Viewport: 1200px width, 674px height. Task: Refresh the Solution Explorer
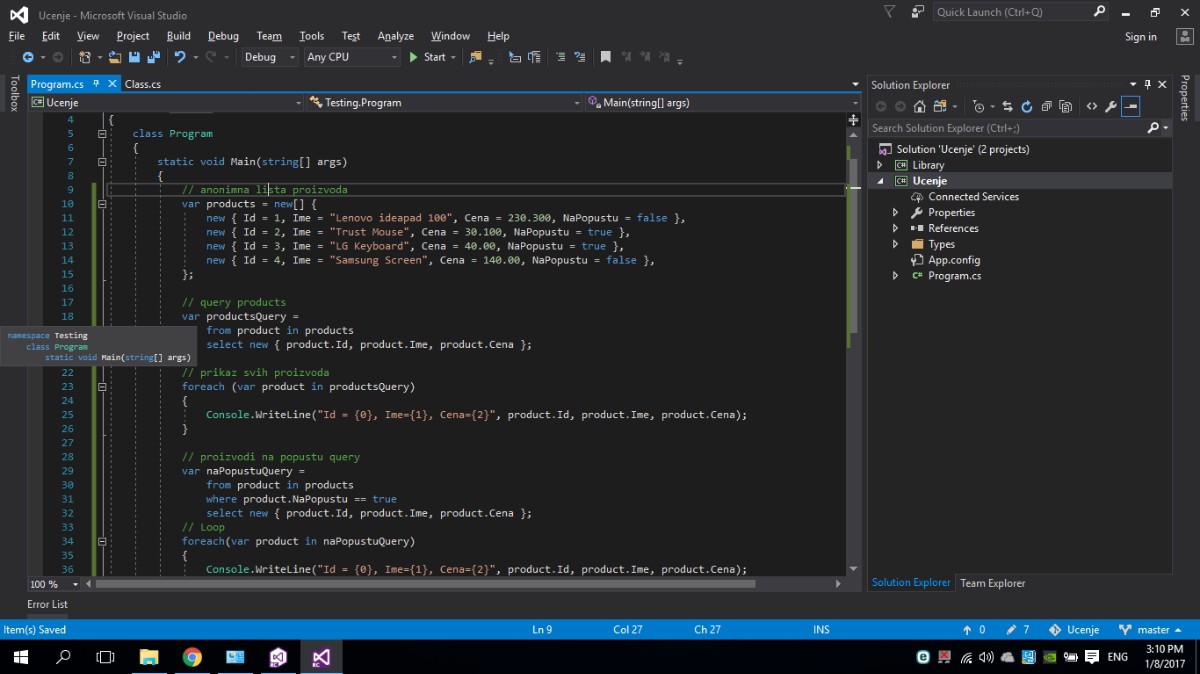pyautogui.click(x=1026, y=106)
